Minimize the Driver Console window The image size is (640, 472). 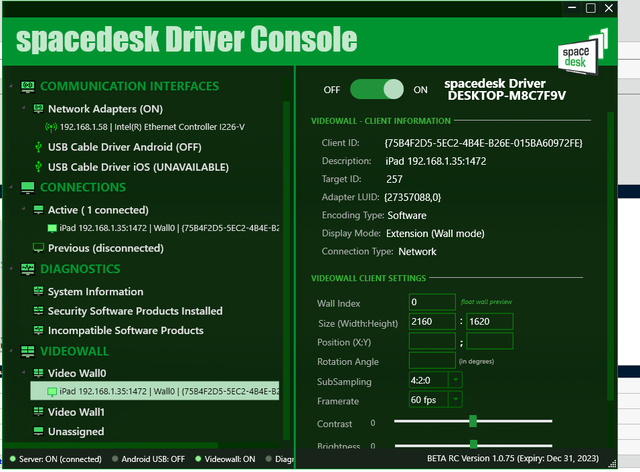click(x=572, y=8)
